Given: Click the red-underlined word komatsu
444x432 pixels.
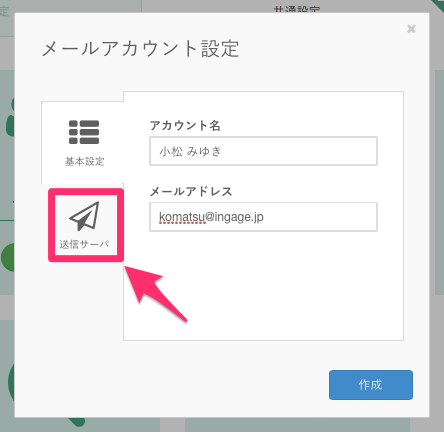Looking at the screenshot, I should 182,217.
